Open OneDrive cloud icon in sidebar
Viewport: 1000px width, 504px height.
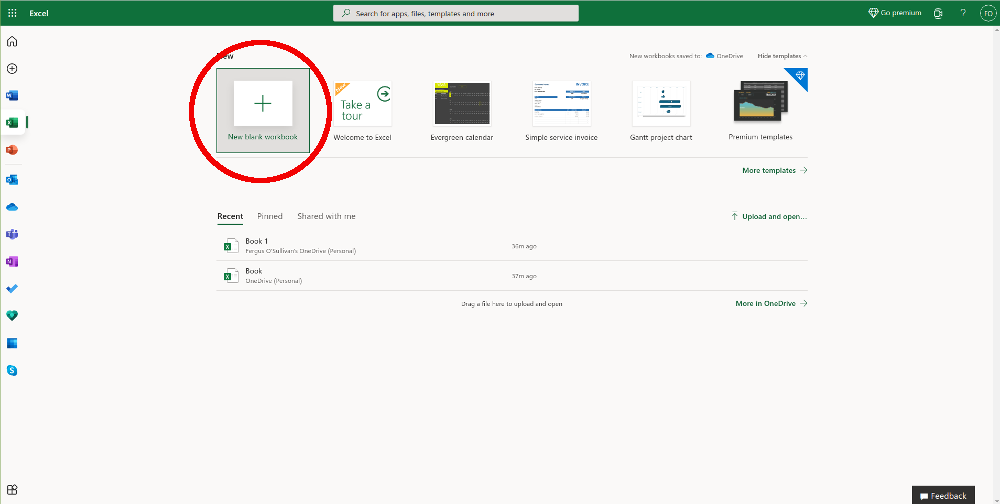coord(12,207)
